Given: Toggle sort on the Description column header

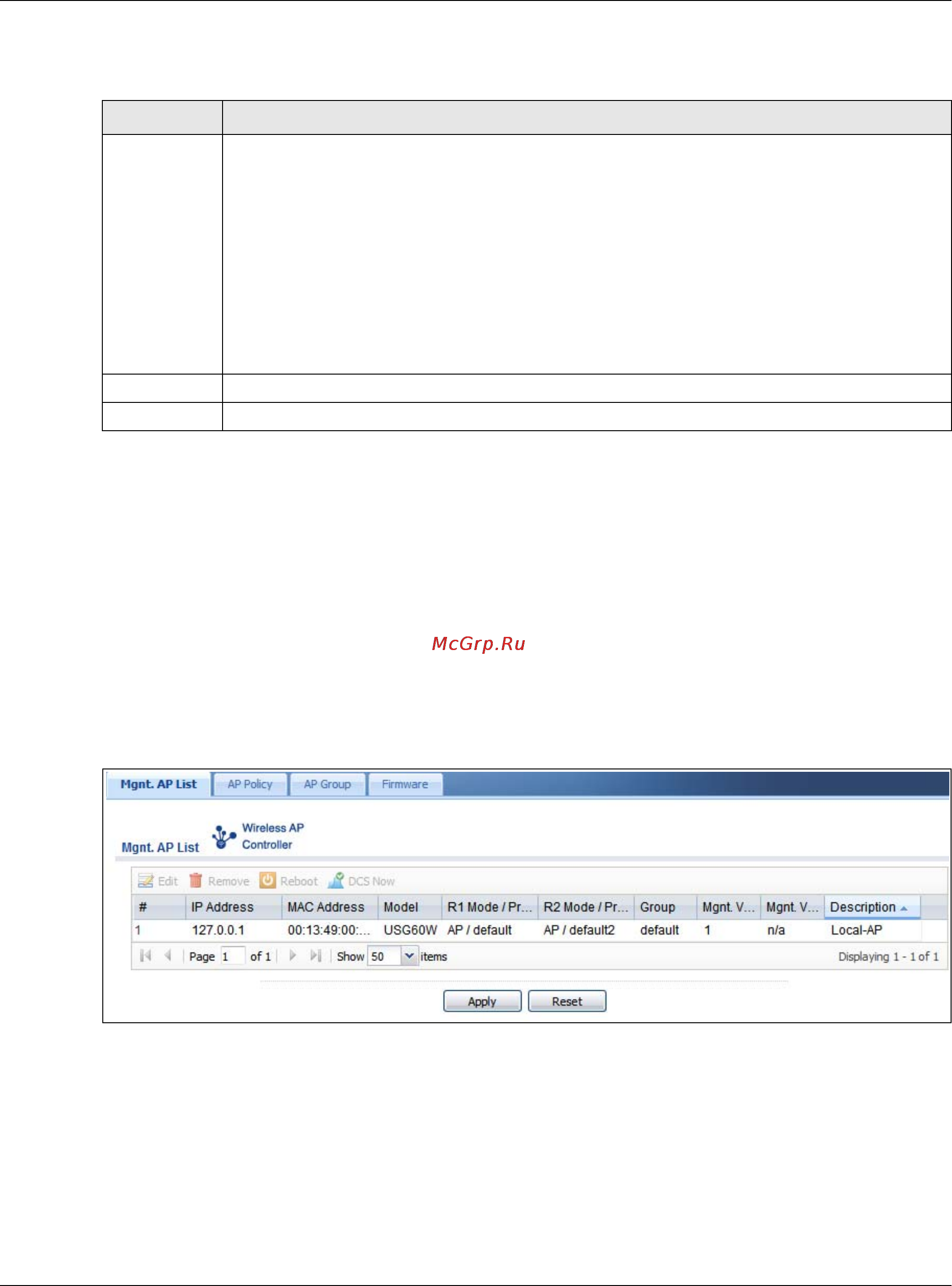Looking at the screenshot, I should click(x=872, y=907).
